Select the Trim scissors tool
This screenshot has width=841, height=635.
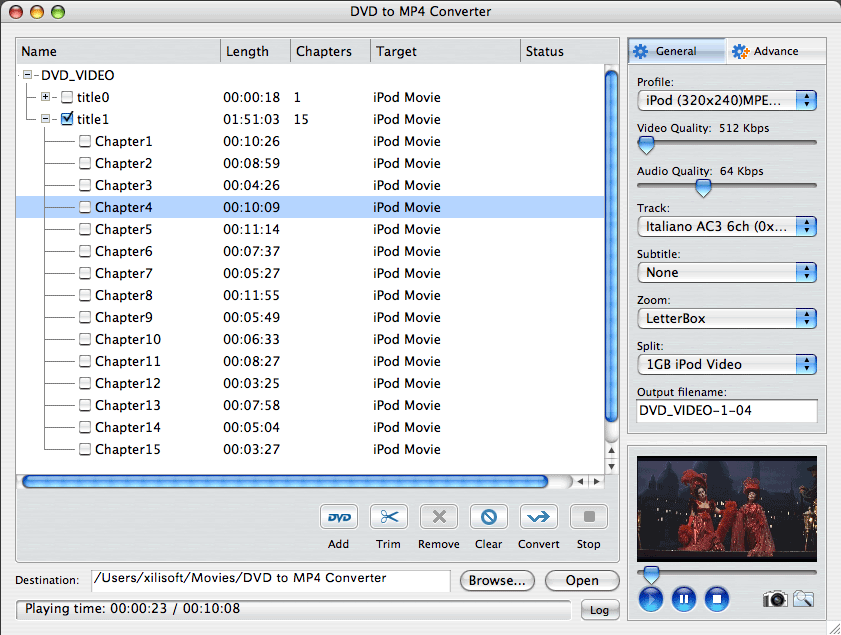point(389,517)
